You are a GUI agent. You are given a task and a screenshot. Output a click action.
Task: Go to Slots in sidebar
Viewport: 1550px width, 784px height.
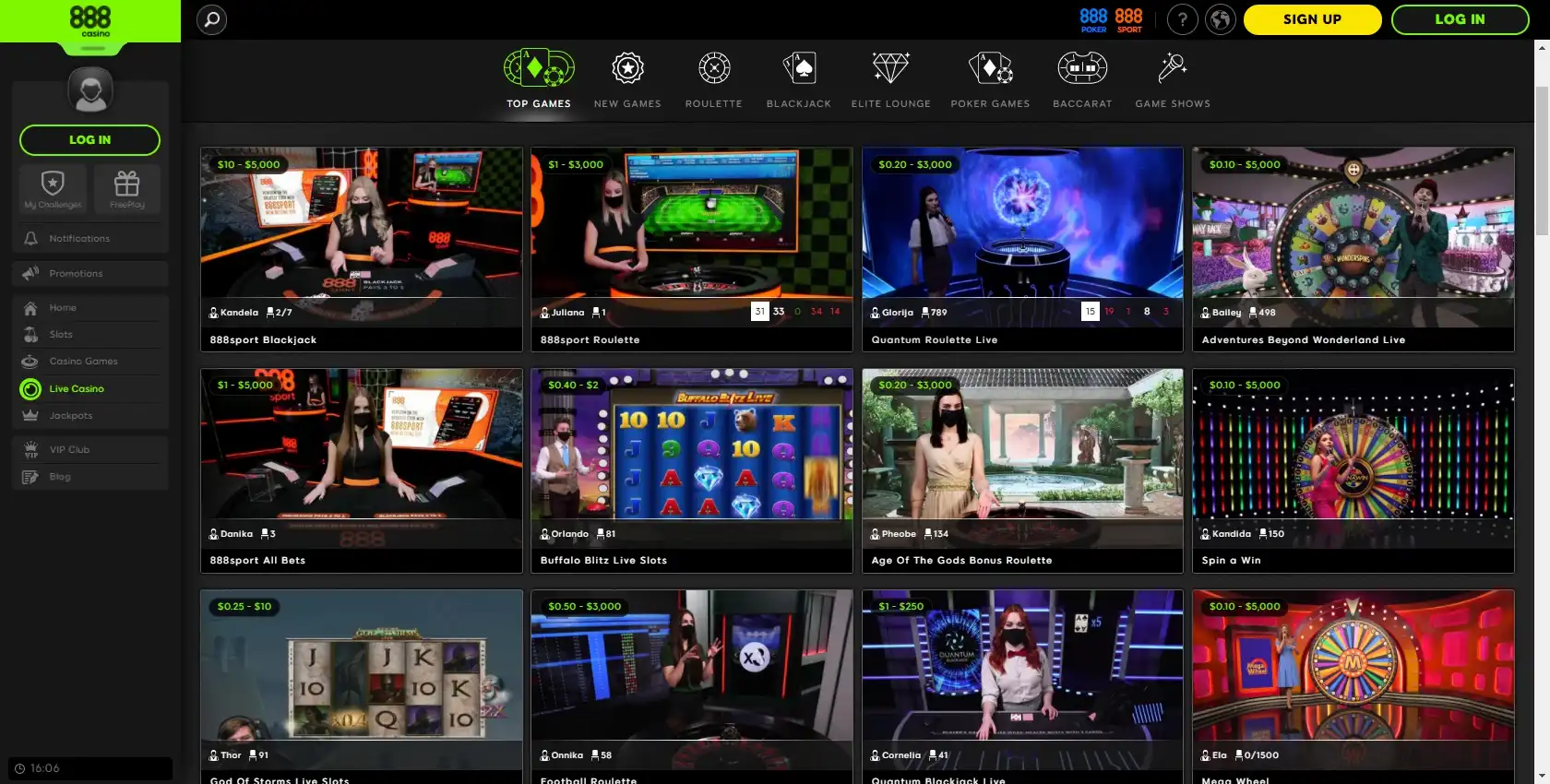(x=61, y=335)
